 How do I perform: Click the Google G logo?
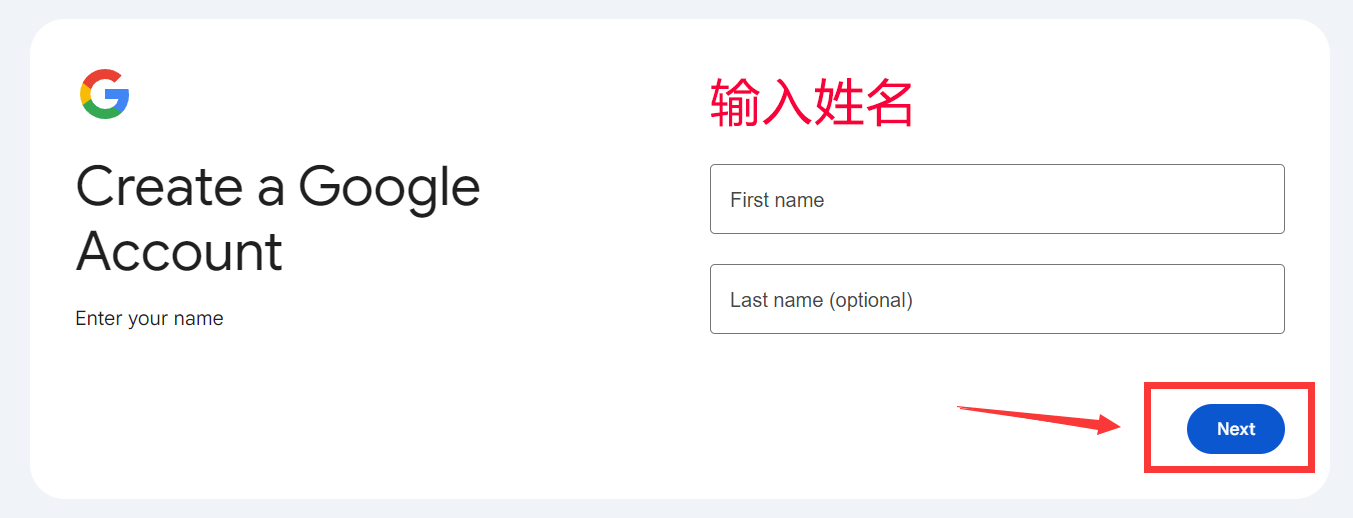pos(104,94)
